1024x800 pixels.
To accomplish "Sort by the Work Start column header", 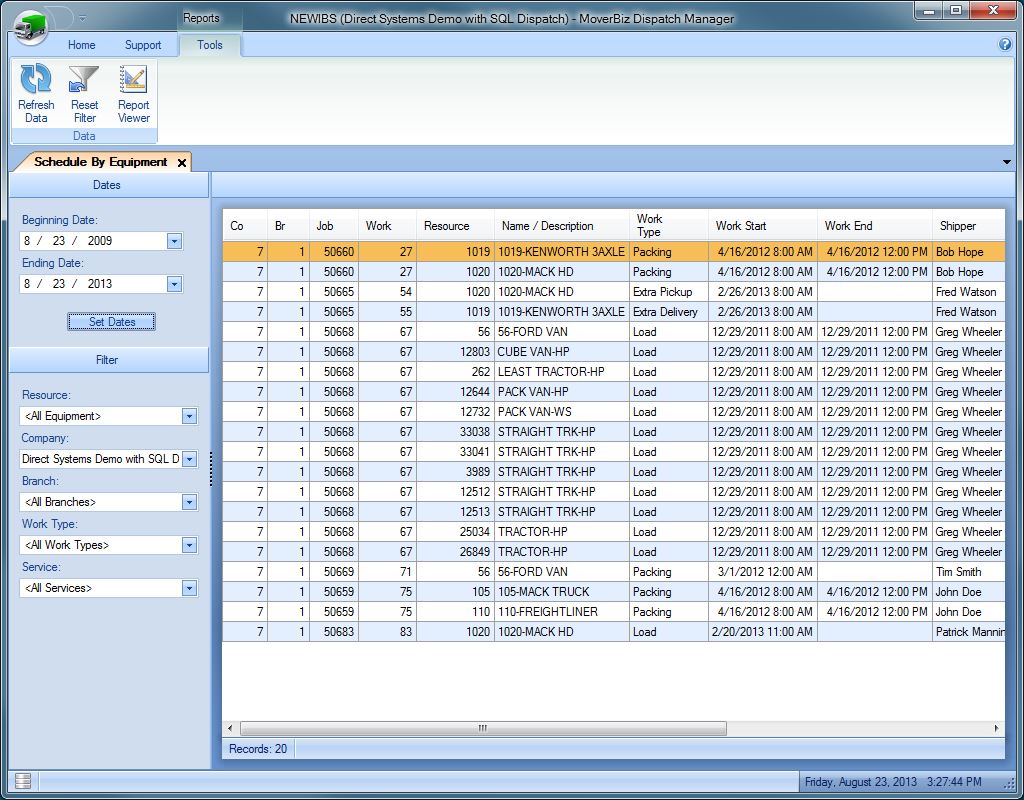I will point(742,226).
